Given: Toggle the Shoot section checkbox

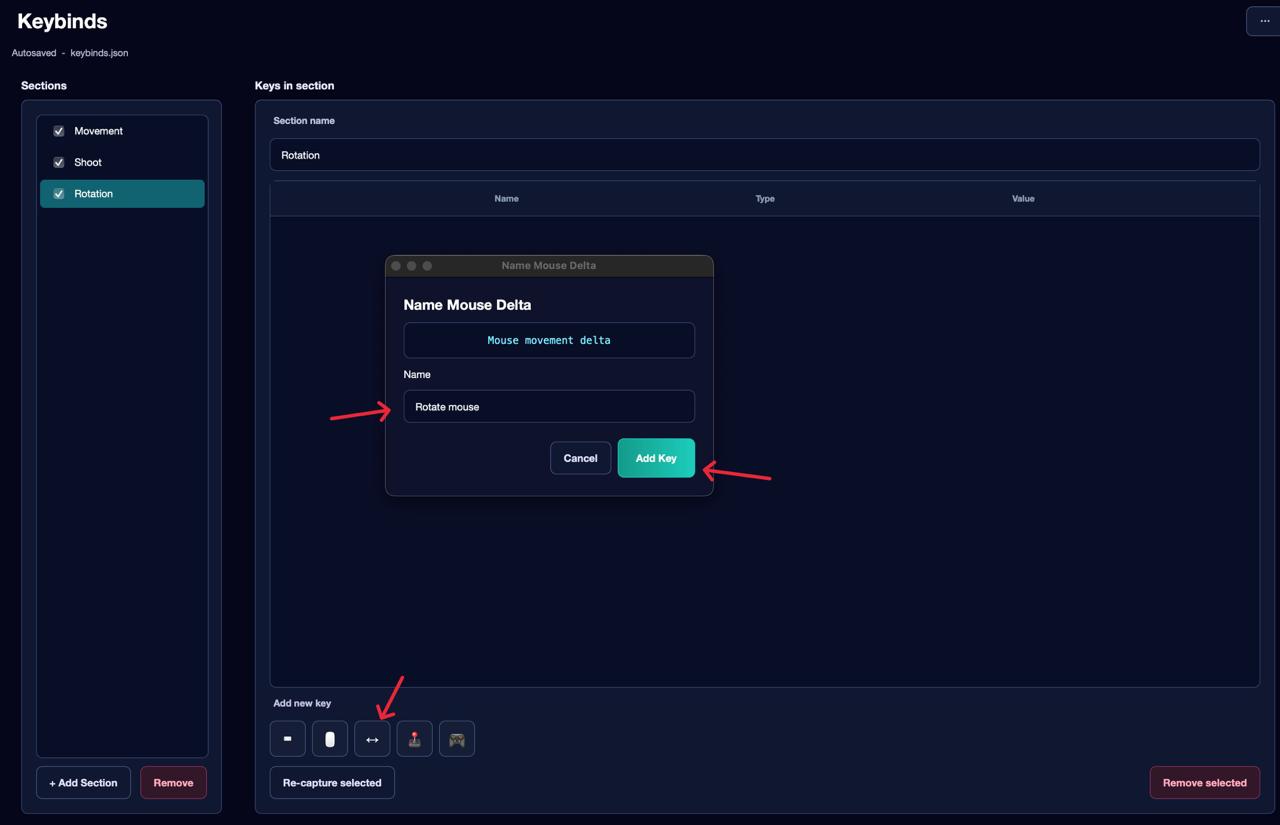Looking at the screenshot, I should [x=59, y=162].
